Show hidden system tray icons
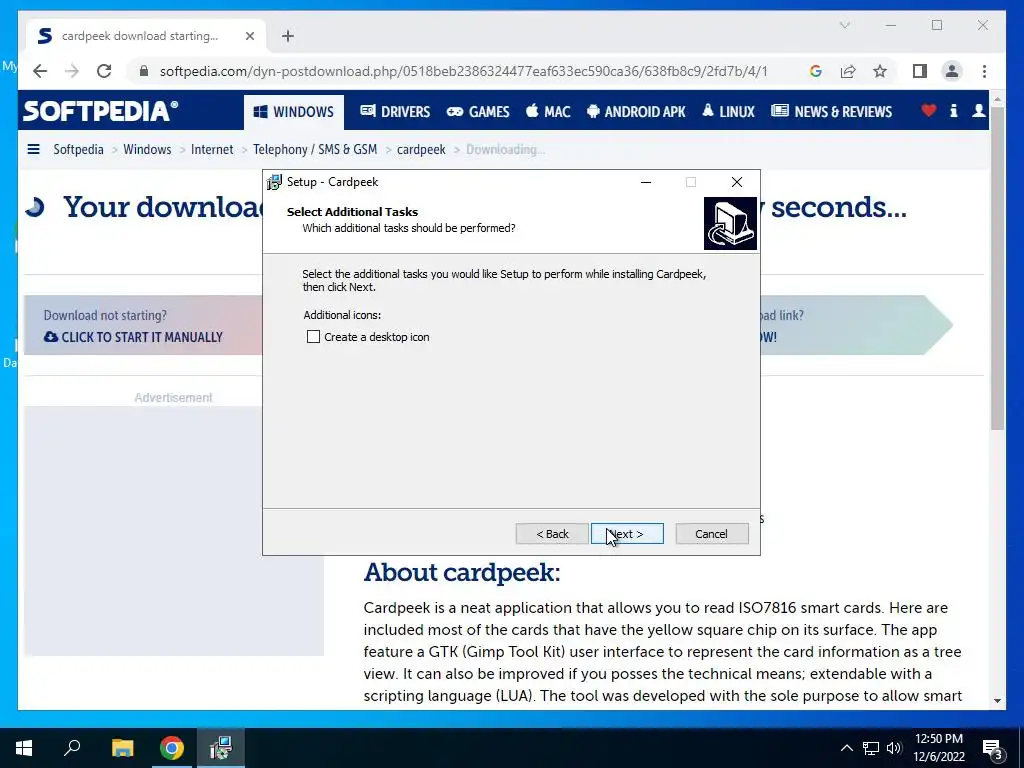1024x768 pixels. (x=846, y=748)
